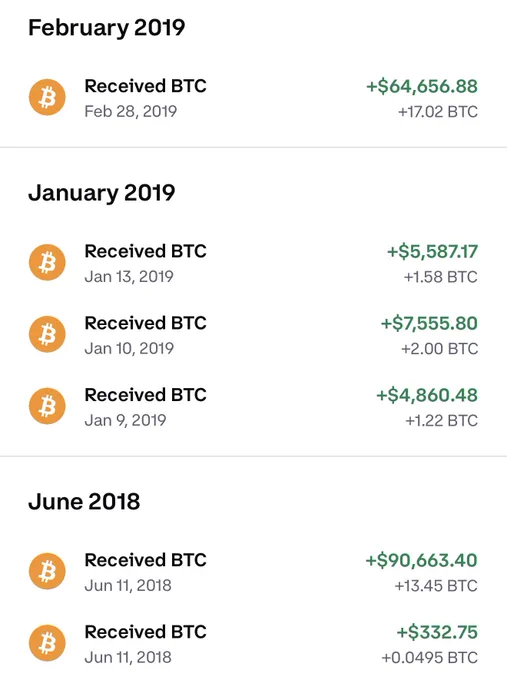The width and height of the screenshot is (507, 680).
Task: Tap the Bitcoin icon for Feb 28, 2019
Action: [47, 97]
